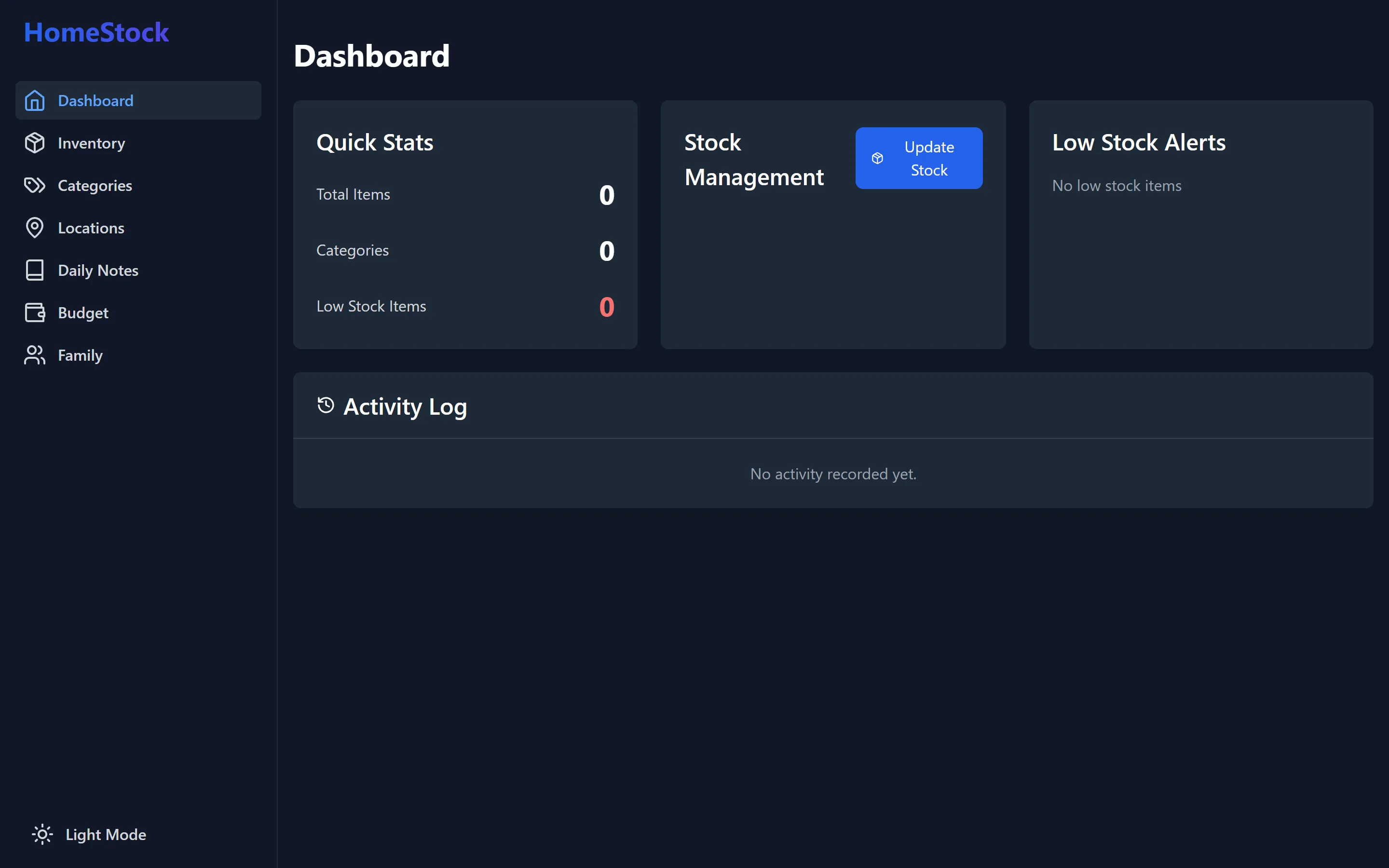The image size is (1389, 868).
Task: Click the Budget wallet icon
Action: [x=34, y=313]
